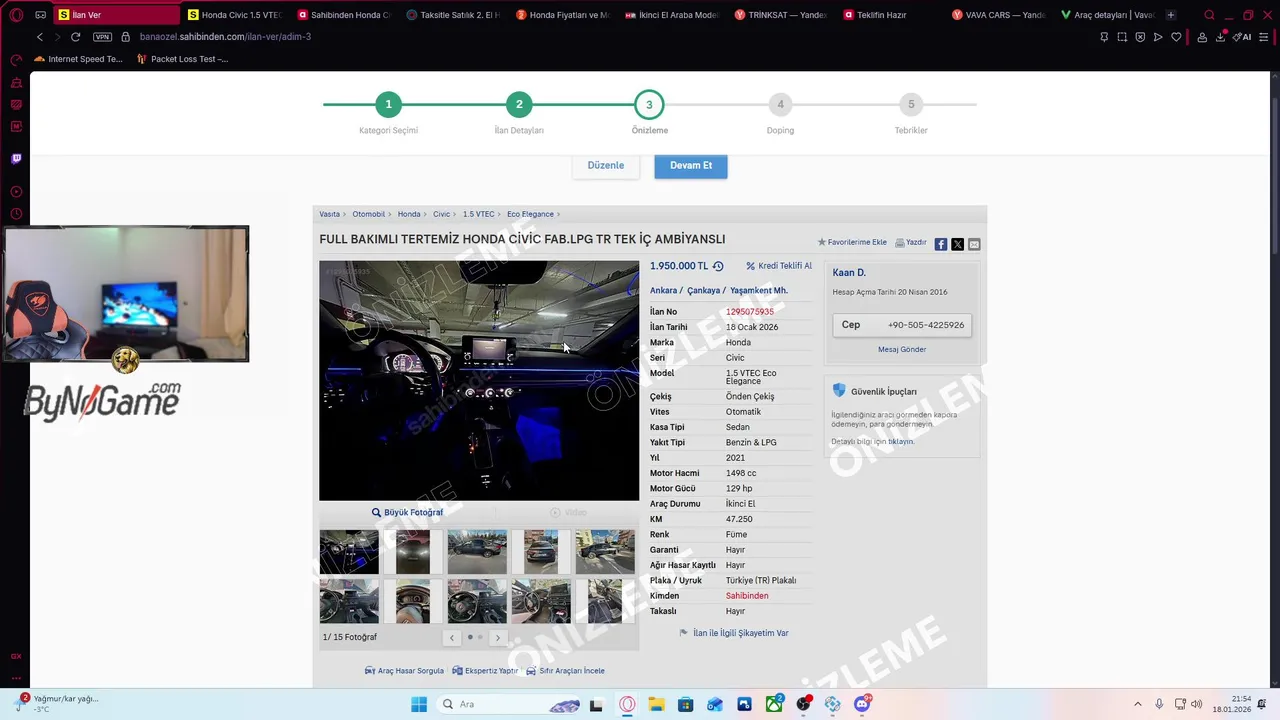Open browser AI assistant icon

pyautogui.click(x=1243, y=37)
